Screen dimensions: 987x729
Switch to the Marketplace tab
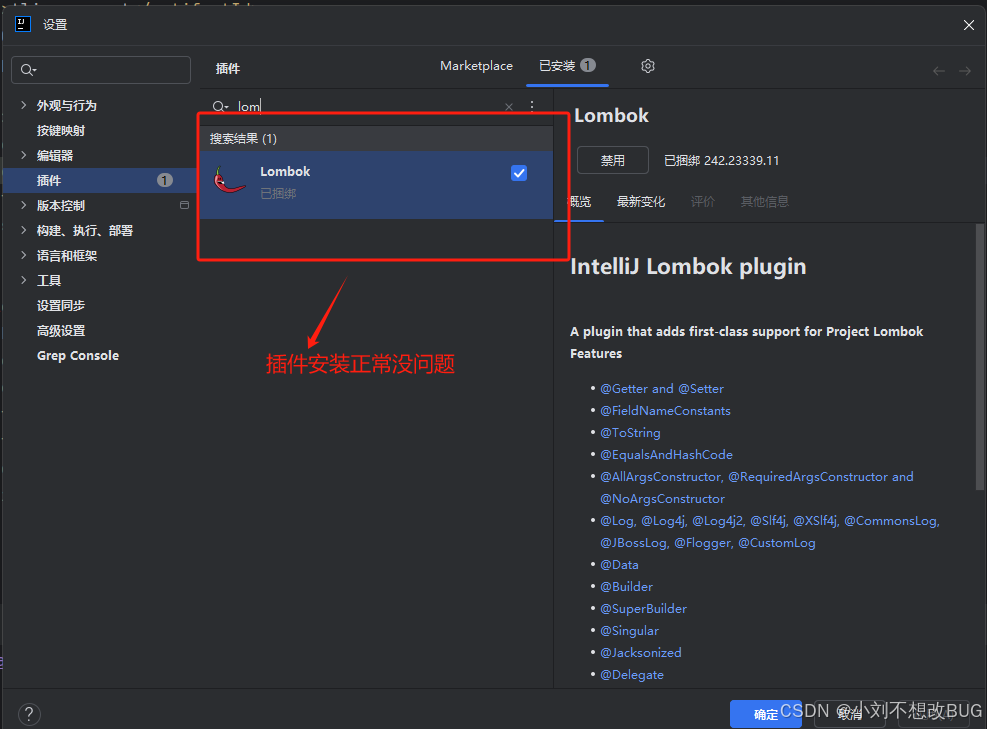point(476,66)
